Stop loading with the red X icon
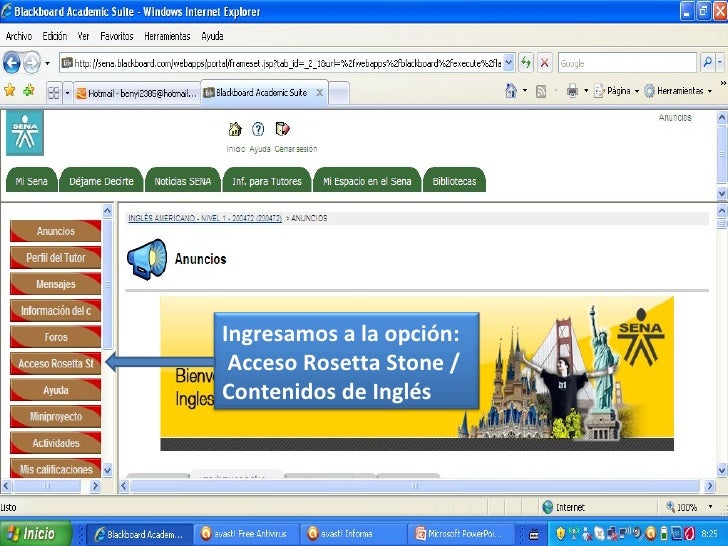The image size is (728, 546). 545,63
